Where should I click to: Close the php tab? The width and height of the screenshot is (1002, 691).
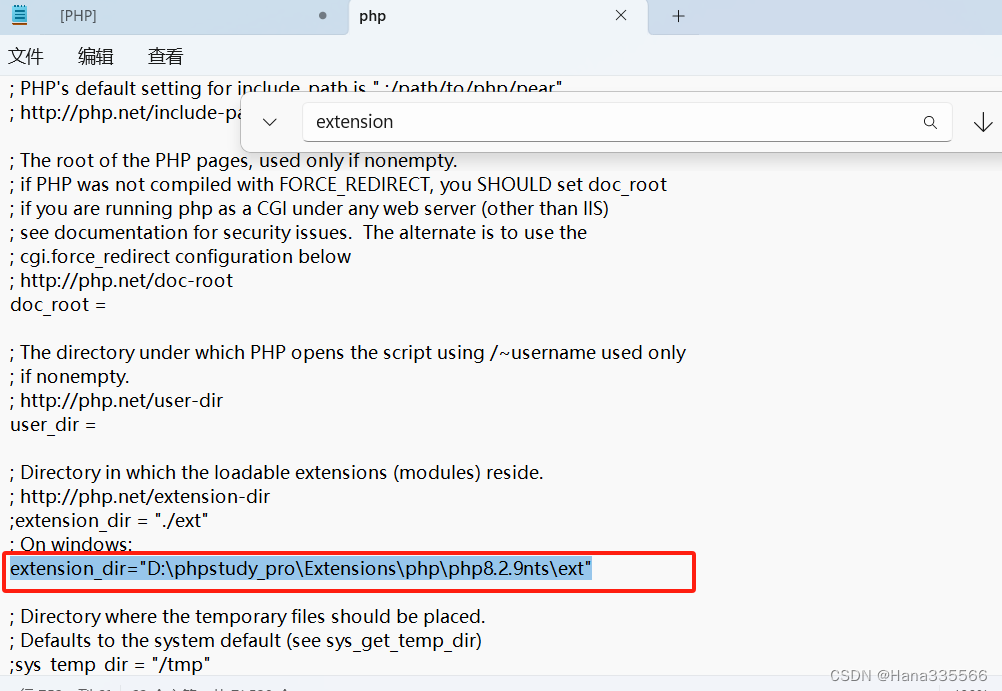620,15
